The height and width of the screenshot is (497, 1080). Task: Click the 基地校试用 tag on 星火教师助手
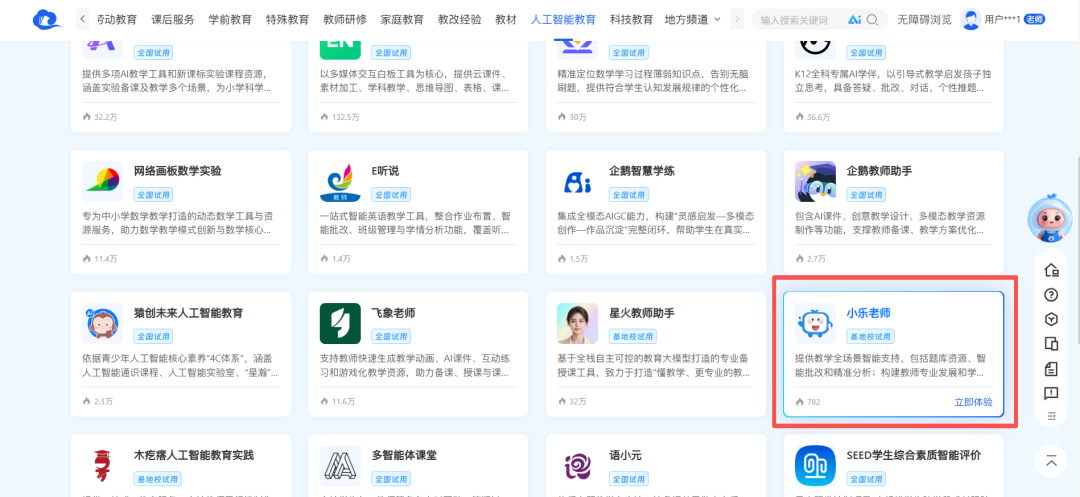click(x=632, y=337)
